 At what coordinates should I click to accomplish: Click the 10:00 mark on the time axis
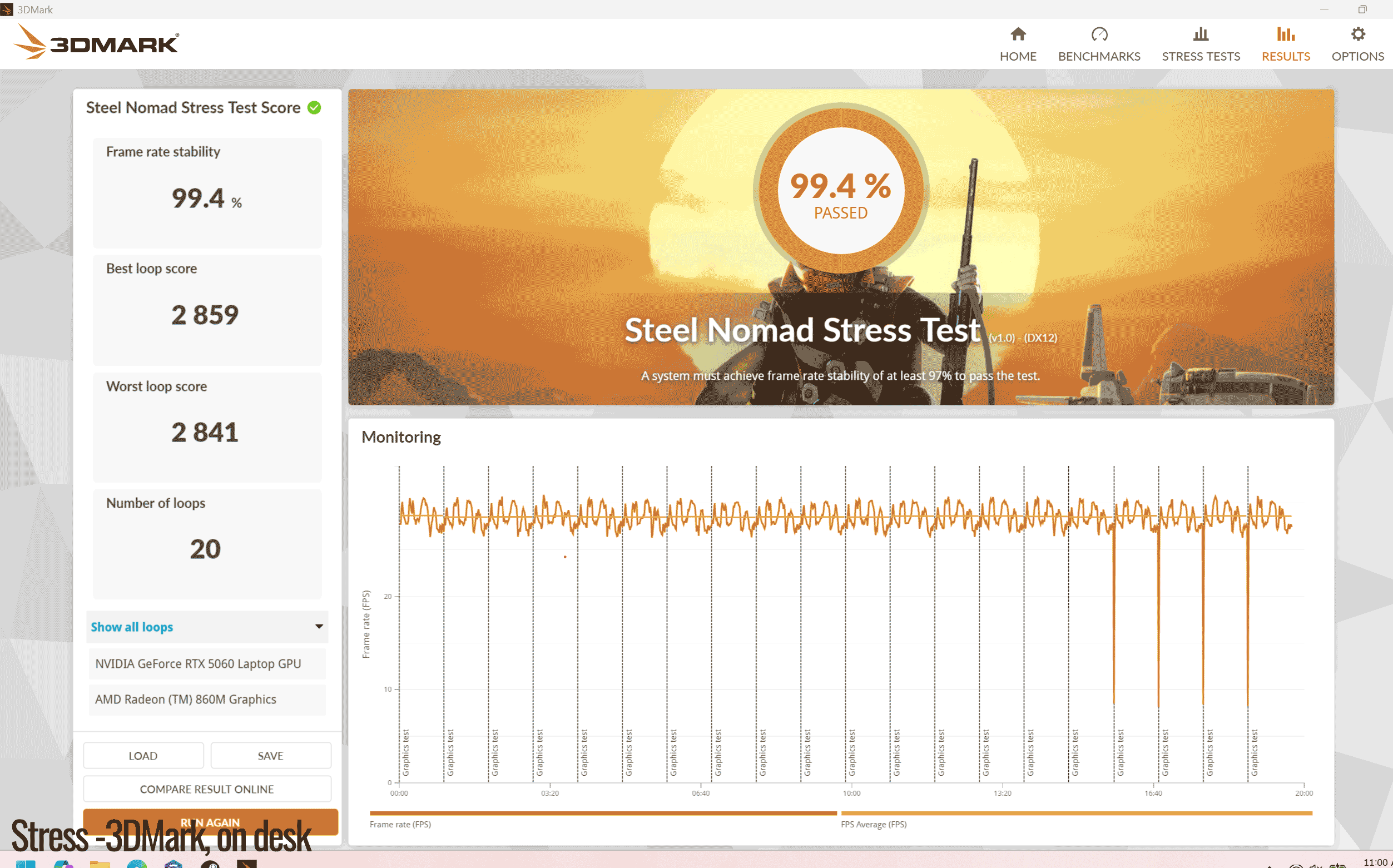pyautogui.click(x=851, y=793)
